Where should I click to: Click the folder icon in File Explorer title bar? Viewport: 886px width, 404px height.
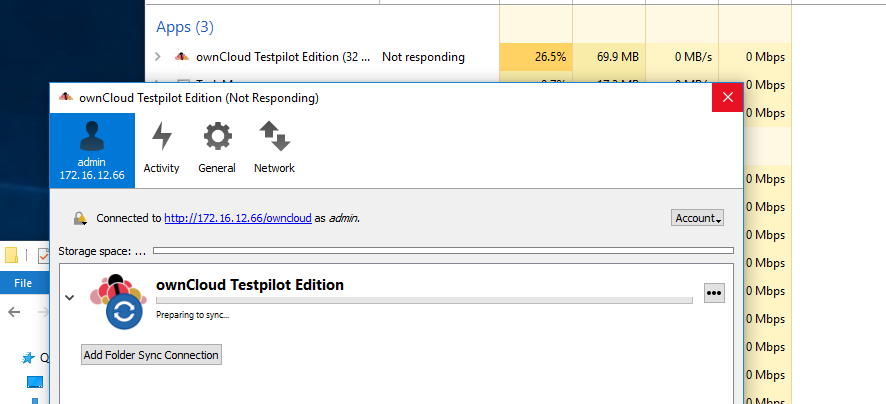click(11, 255)
